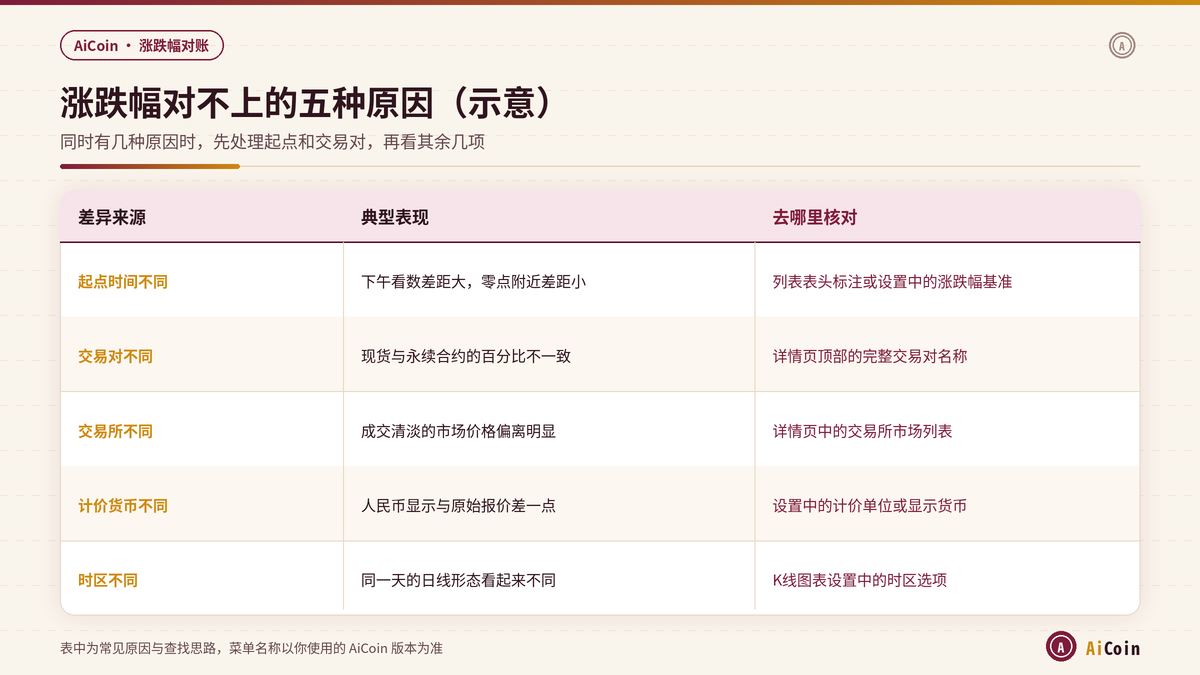Click the cell K线图表设置中的时区选项
The image size is (1200, 675).
tap(860, 580)
